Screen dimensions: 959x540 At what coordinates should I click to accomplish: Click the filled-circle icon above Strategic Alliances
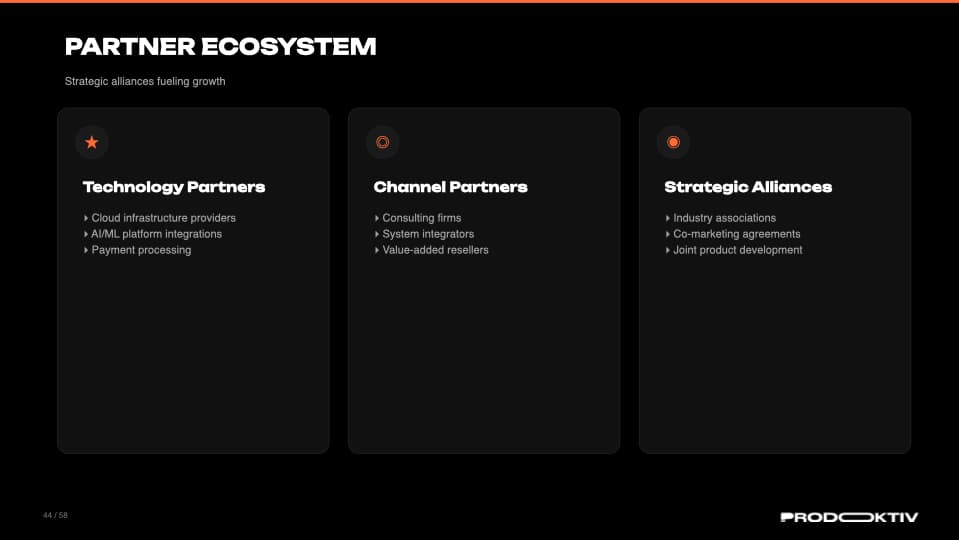tap(673, 142)
